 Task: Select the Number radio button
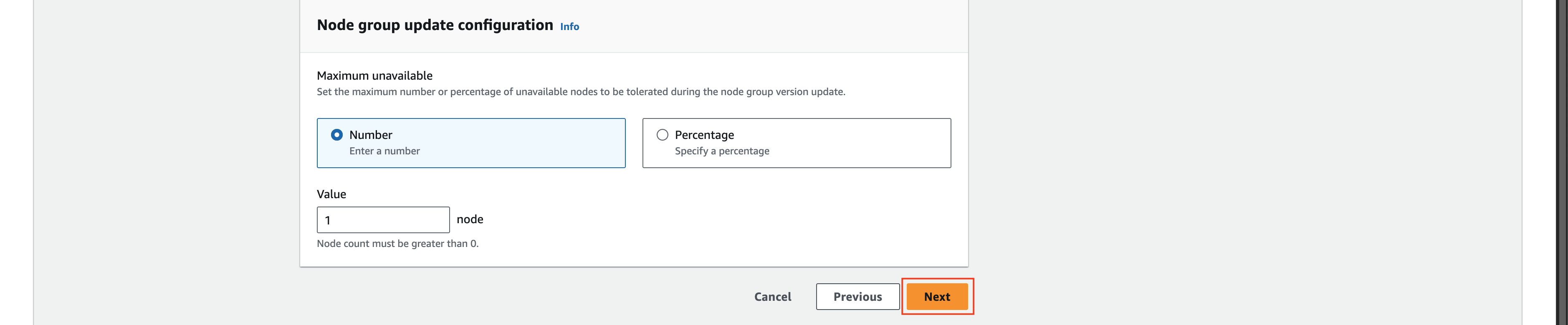[336, 135]
